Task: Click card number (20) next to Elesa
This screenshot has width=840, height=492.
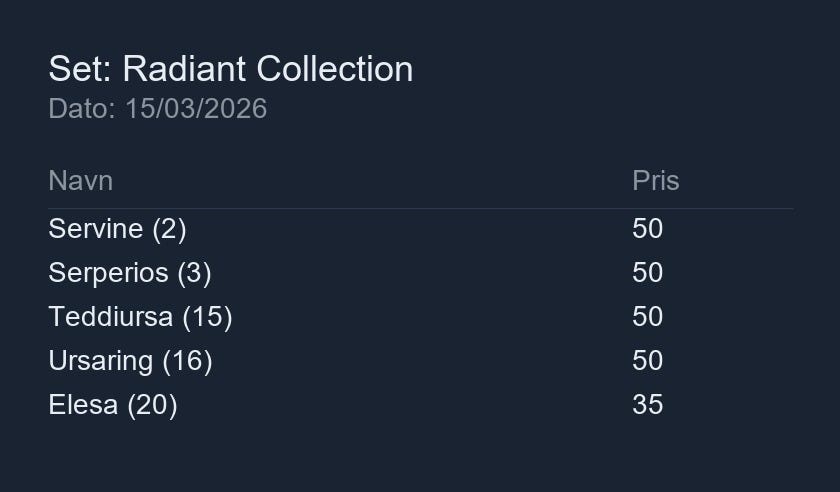Action: click(x=152, y=405)
